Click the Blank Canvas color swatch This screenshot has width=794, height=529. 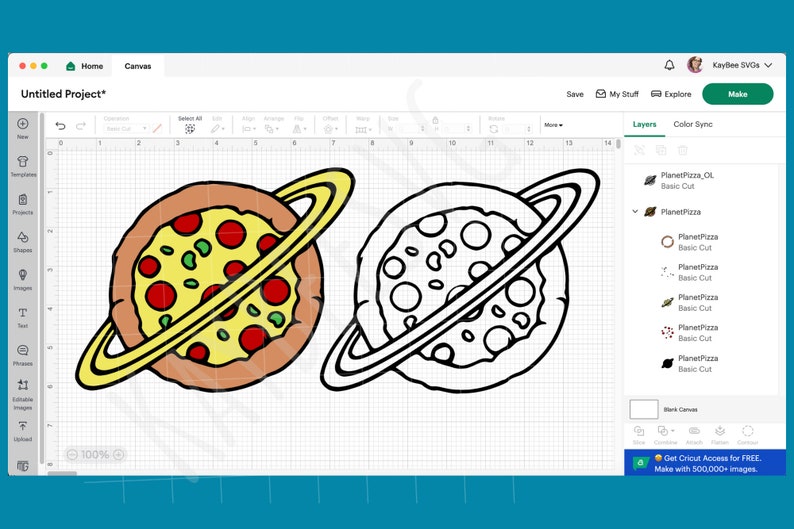tap(644, 409)
